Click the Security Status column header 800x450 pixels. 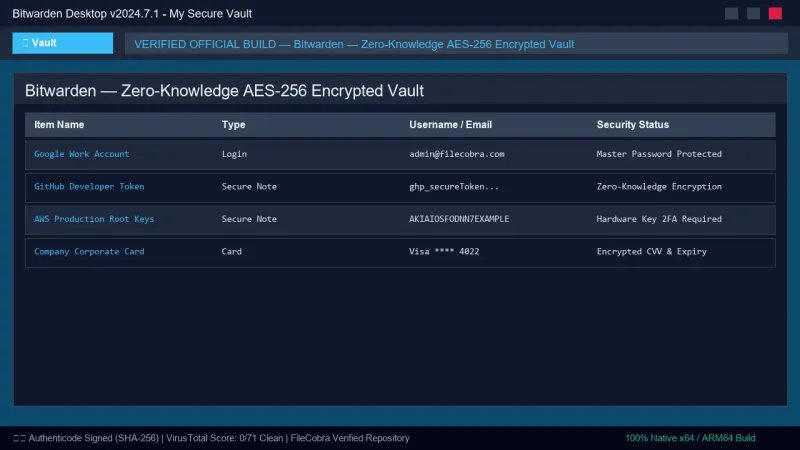point(633,124)
